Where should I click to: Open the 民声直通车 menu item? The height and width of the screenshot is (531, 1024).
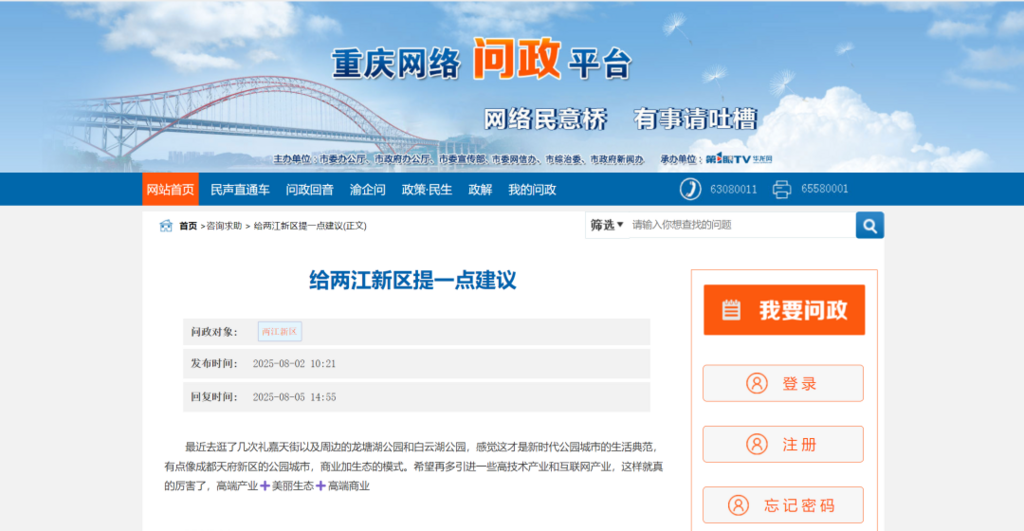click(240, 190)
